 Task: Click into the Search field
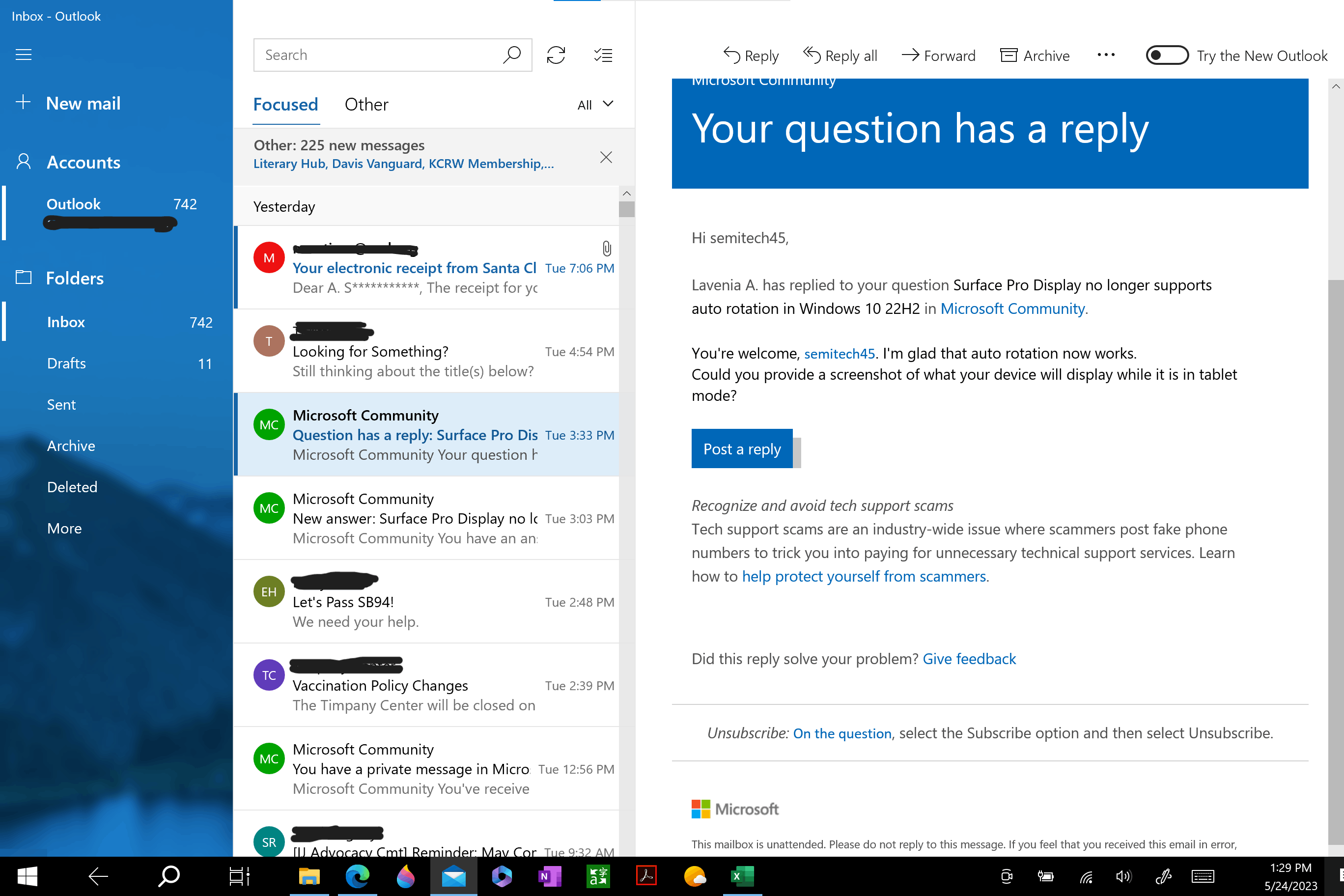(x=377, y=55)
